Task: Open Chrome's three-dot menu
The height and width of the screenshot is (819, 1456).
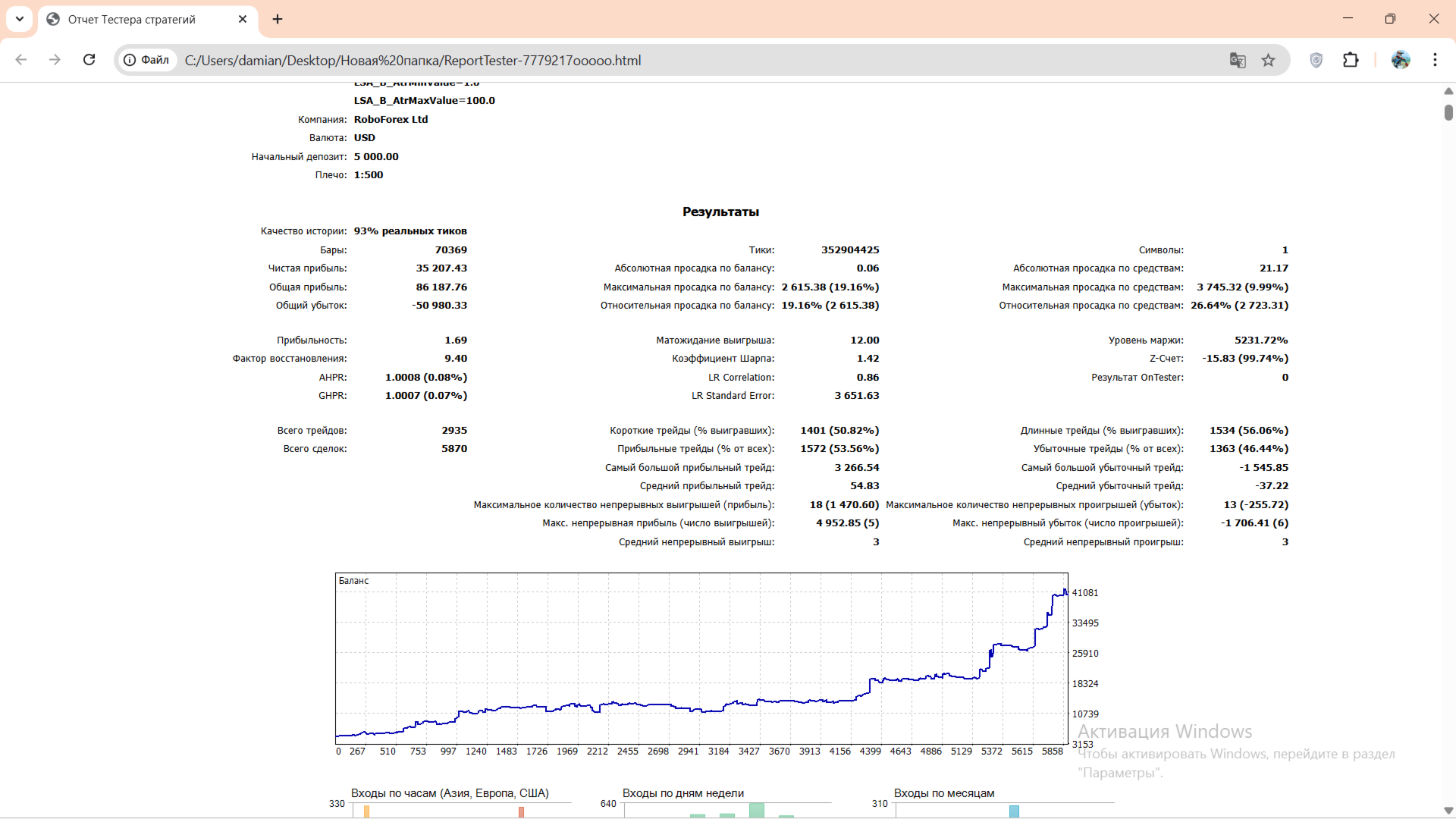Action: coord(1435,60)
